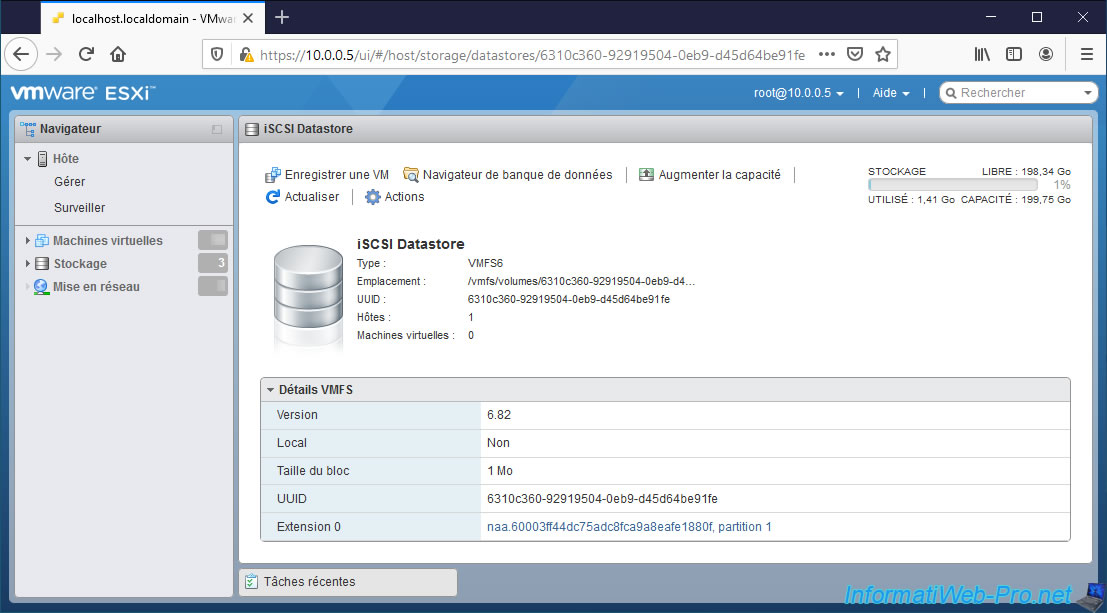Click the VMware ESXi logo
The height and width of the screenshot is (613, 1107).
pos(83,93)
